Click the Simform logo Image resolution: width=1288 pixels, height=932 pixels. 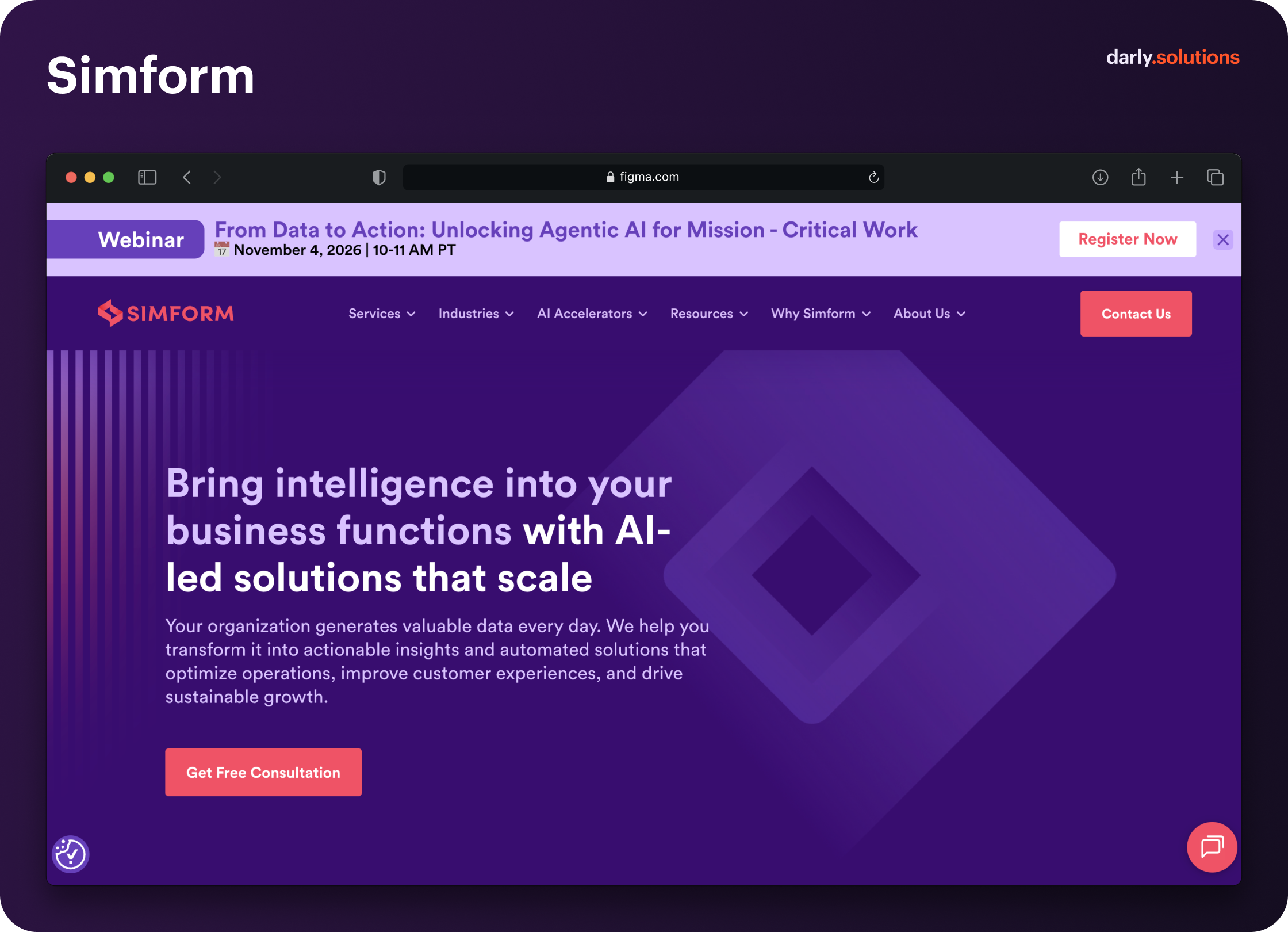click(x=166, y=314)
